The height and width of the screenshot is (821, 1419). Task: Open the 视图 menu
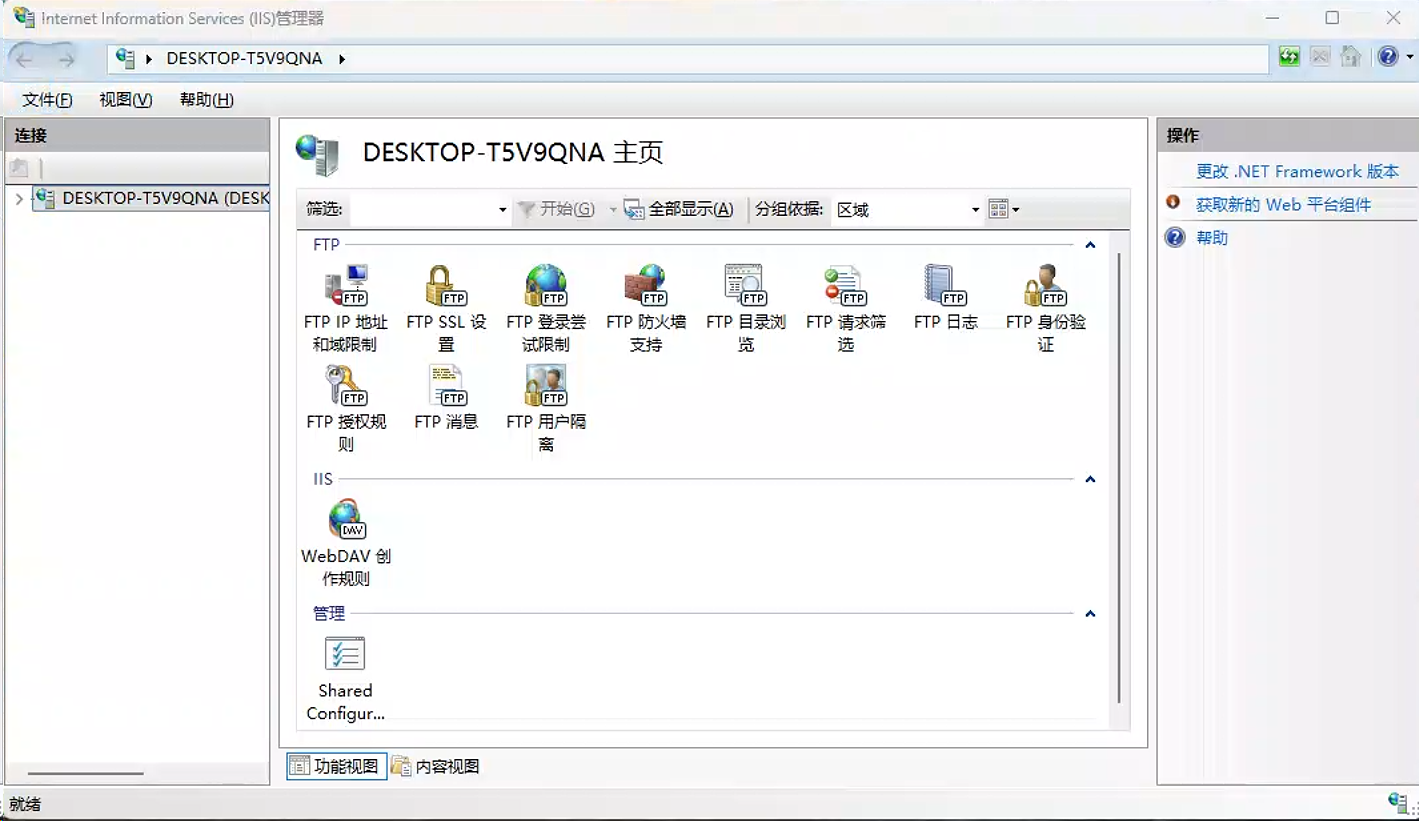click(125, 100)
